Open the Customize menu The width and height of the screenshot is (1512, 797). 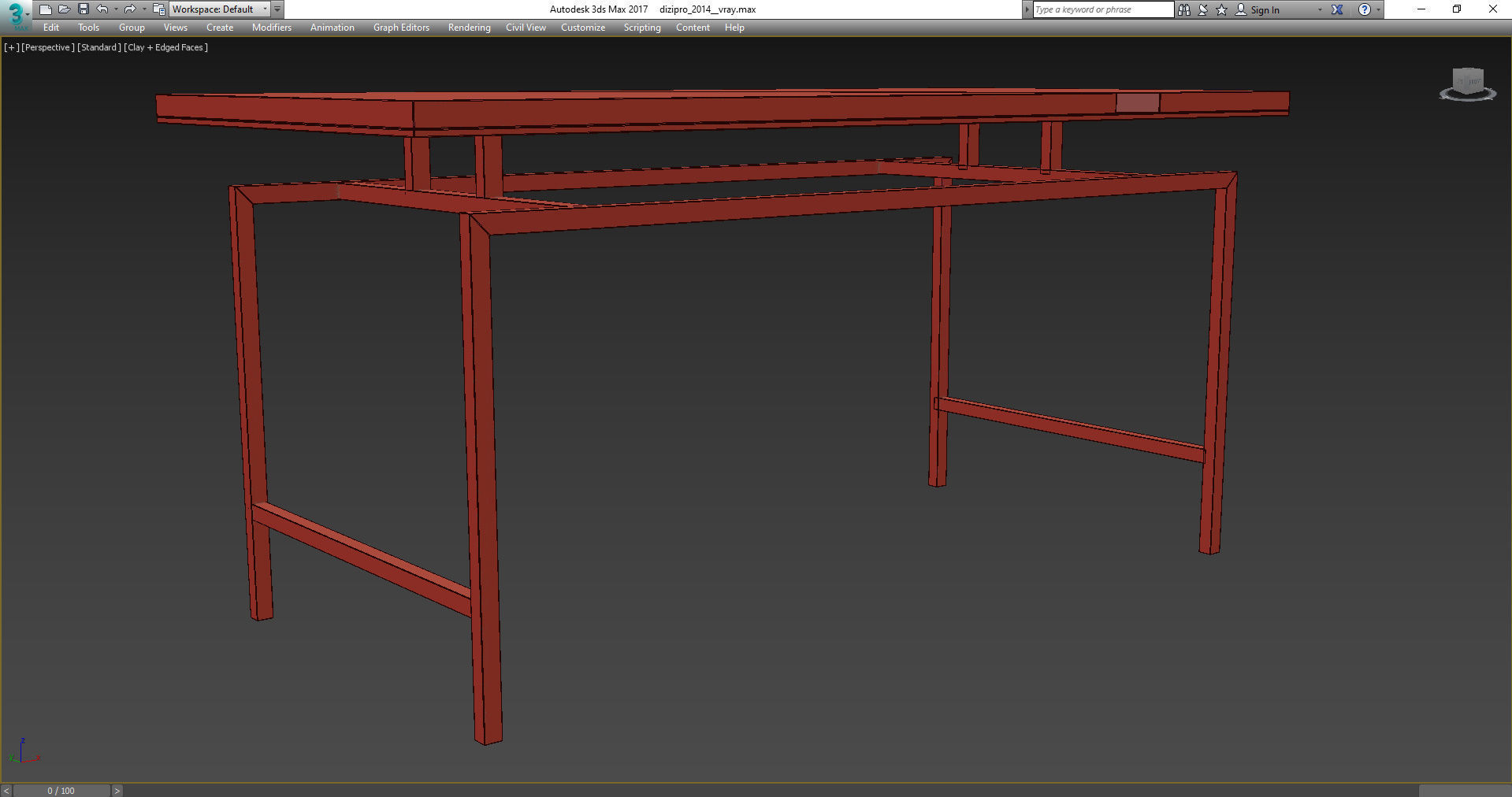pyautogui.click(x=583, y=28)
